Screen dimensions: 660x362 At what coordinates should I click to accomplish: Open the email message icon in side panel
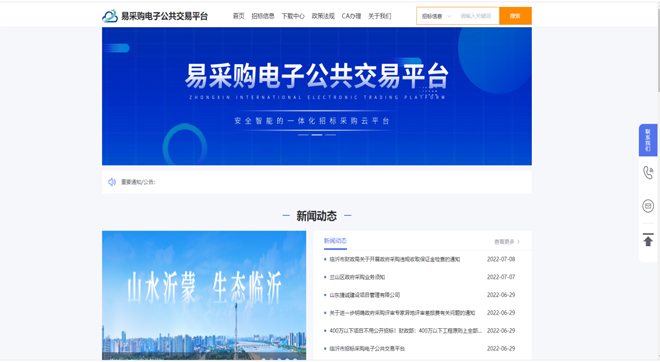click(648, 206)
